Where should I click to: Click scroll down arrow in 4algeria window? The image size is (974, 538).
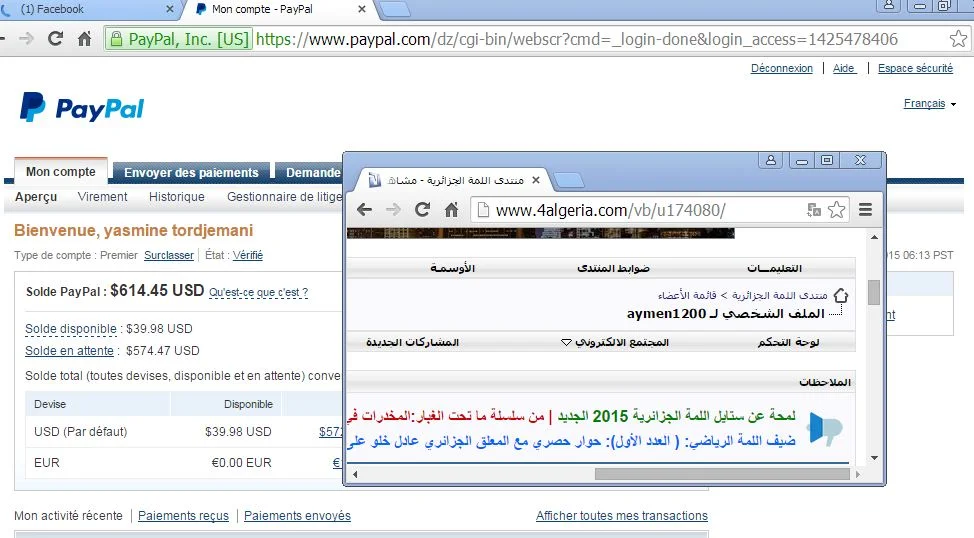(874, 458)
